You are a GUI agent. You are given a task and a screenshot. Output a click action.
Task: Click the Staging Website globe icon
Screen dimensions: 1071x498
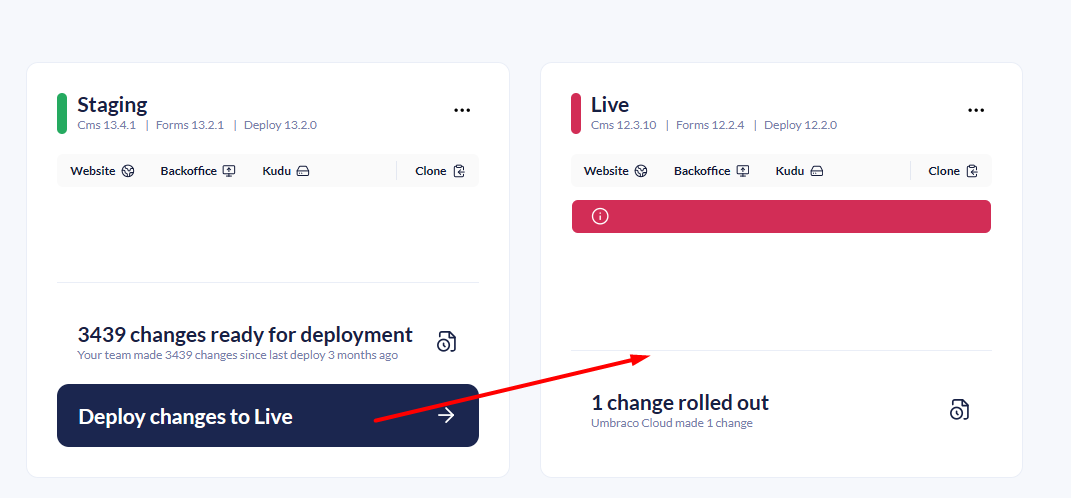tap(128, 171)
